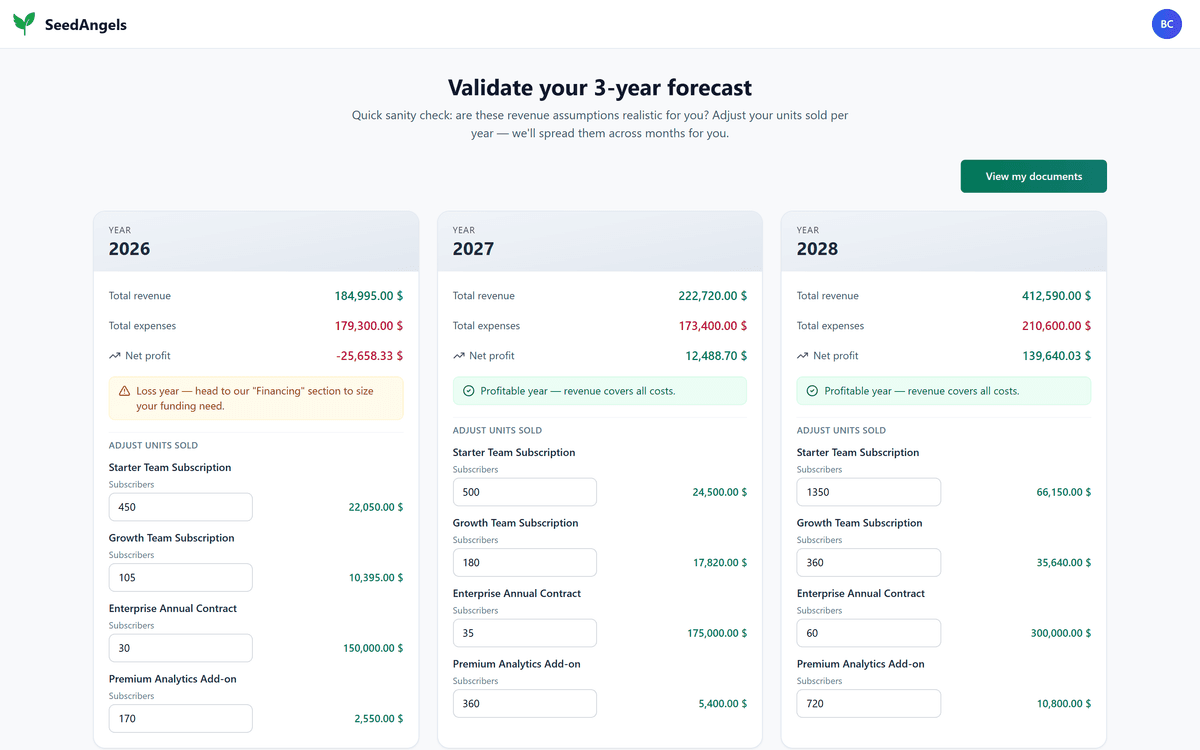Edit 2027 Growth Team Subscription field 180
Screen dimensions: 1200x750
coord(525,562)
